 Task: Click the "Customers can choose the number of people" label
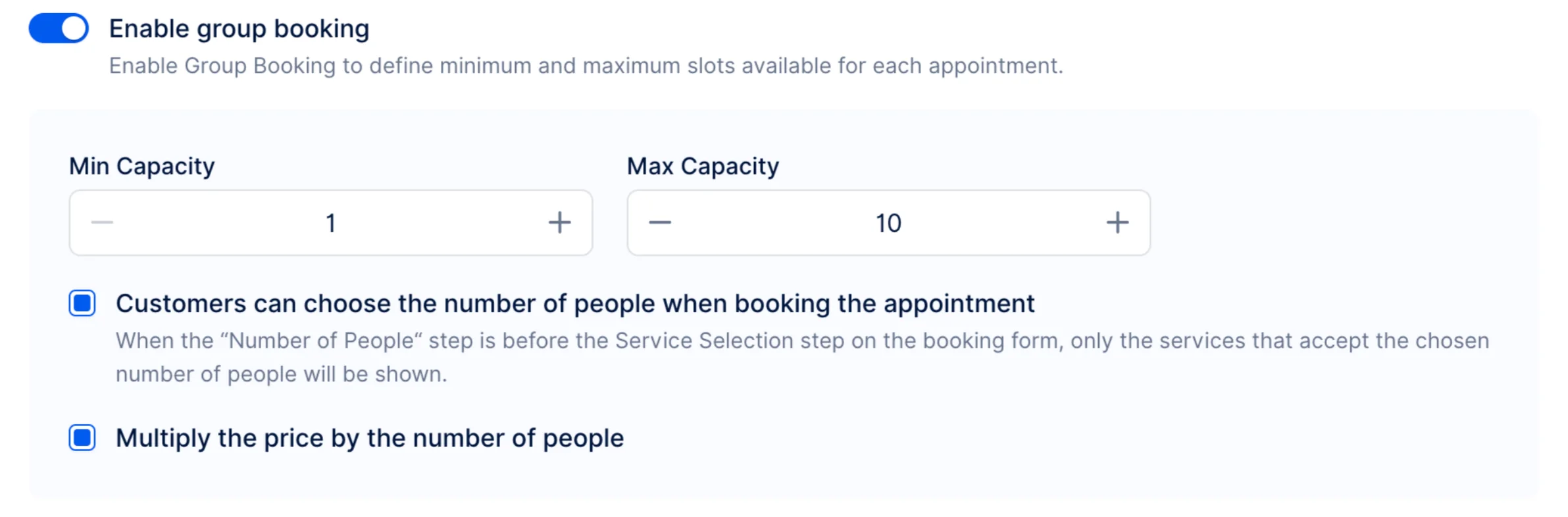[574, 304]
